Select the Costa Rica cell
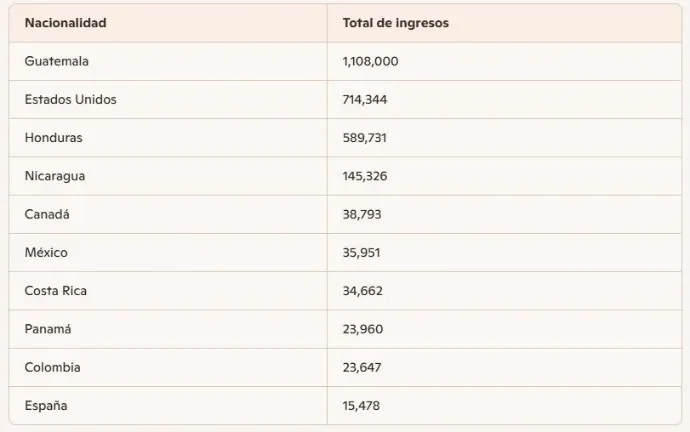The width and height of the screenshot is (690, 432). coord(55,291)
